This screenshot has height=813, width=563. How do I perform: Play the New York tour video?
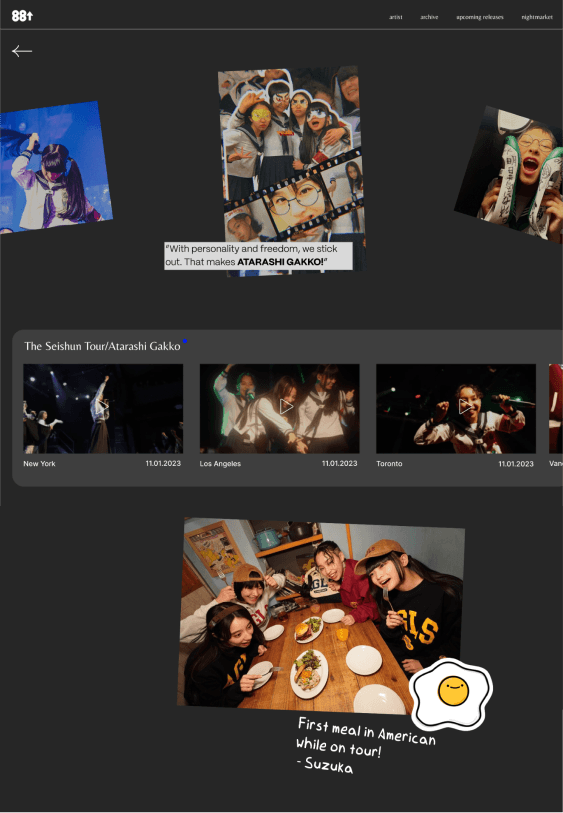[x=103, y=408]
